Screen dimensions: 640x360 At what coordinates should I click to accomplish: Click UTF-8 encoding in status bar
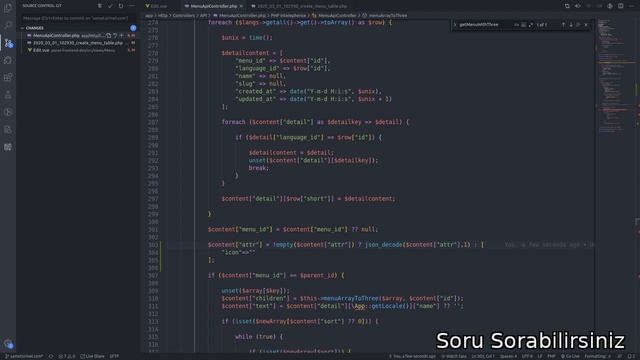click(x=527, y=356)
